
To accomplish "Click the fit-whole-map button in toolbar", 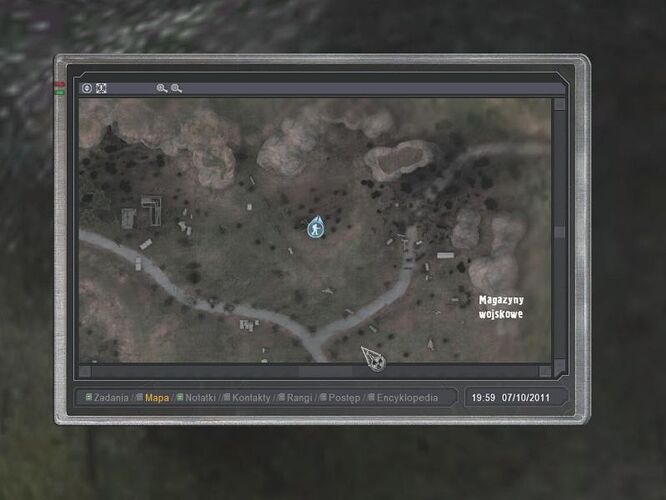I will [x=101, y=88].
